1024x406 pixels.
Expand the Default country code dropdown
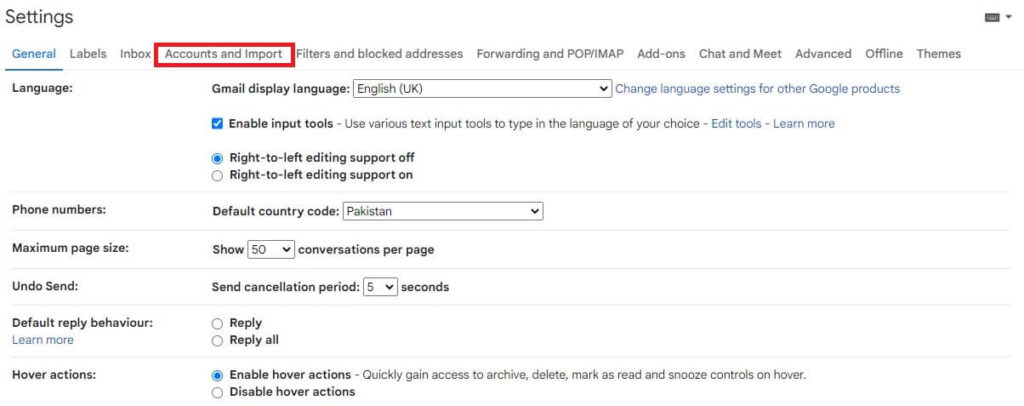(x=442, y=212)
